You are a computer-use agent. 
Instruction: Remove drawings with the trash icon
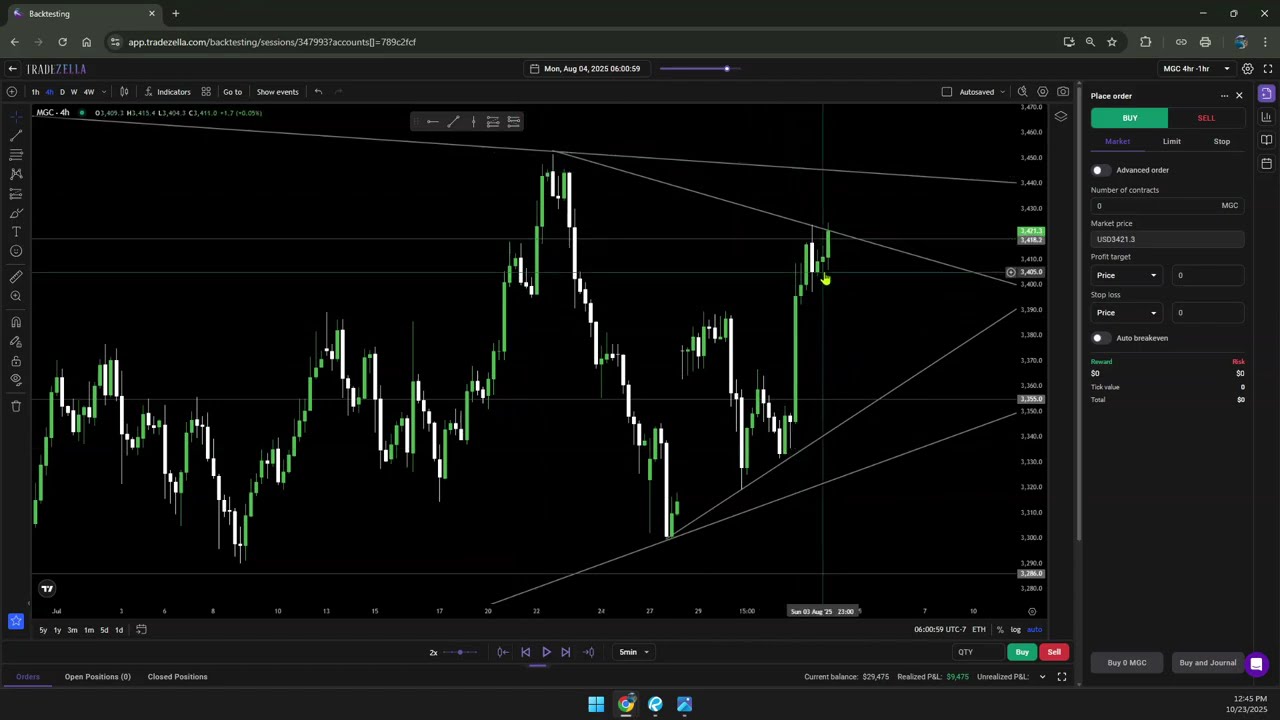tap(16, 406)
